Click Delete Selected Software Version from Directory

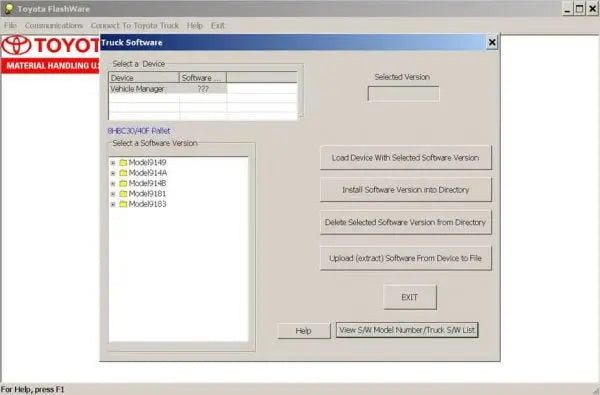406,222
